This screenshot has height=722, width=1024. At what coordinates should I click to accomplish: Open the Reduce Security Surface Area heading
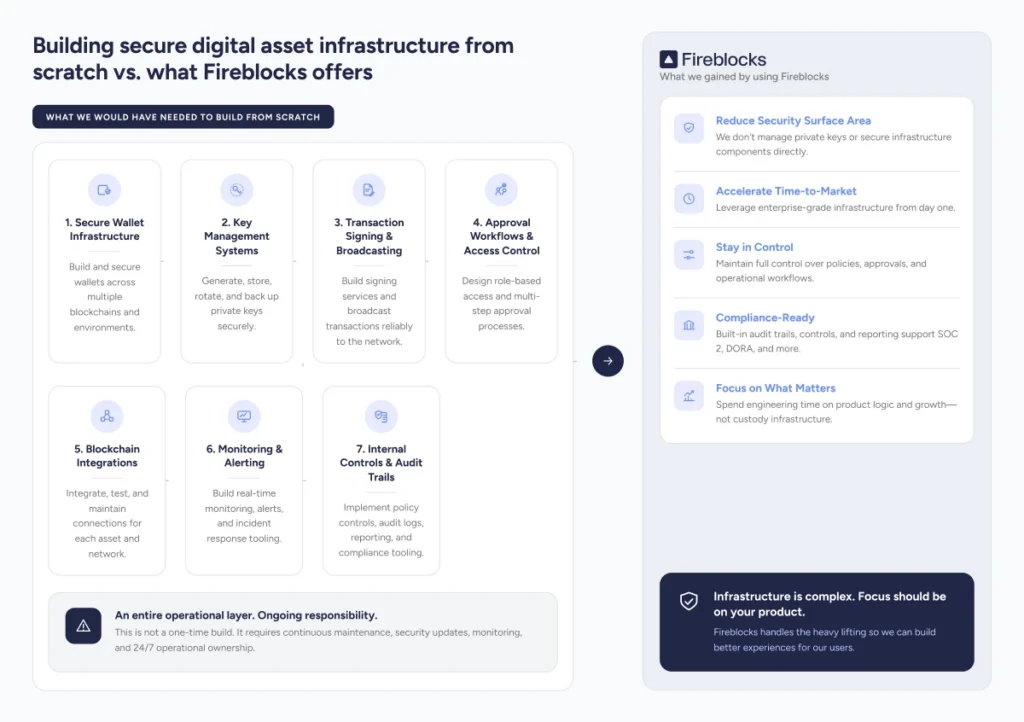tap(793, 121)
